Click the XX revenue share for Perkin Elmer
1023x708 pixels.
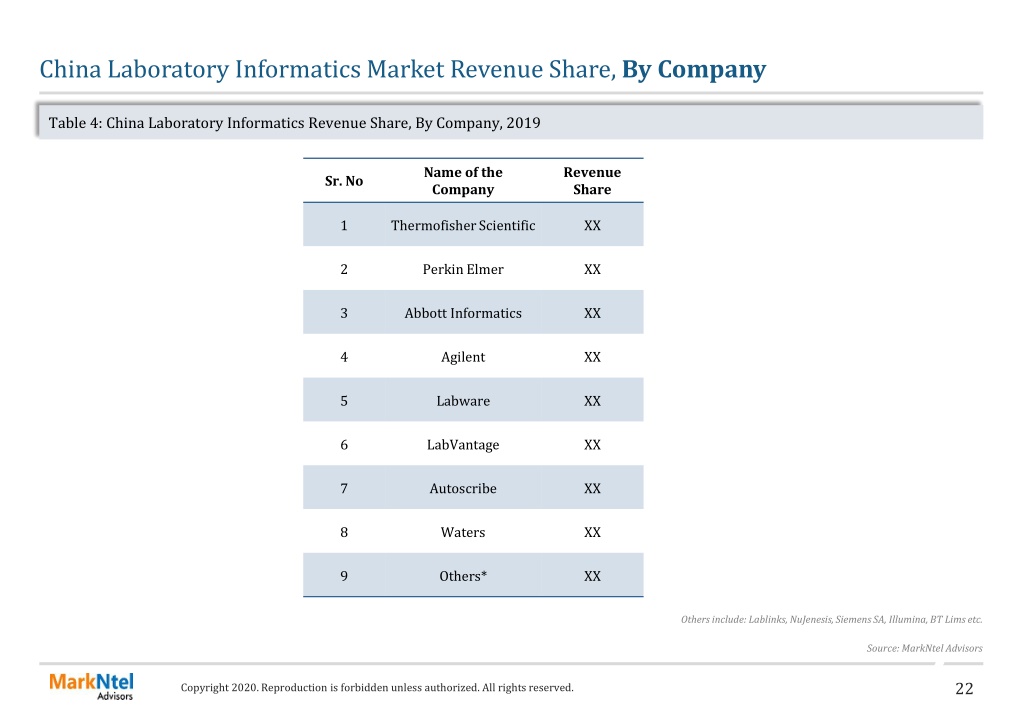coord(592,269)
